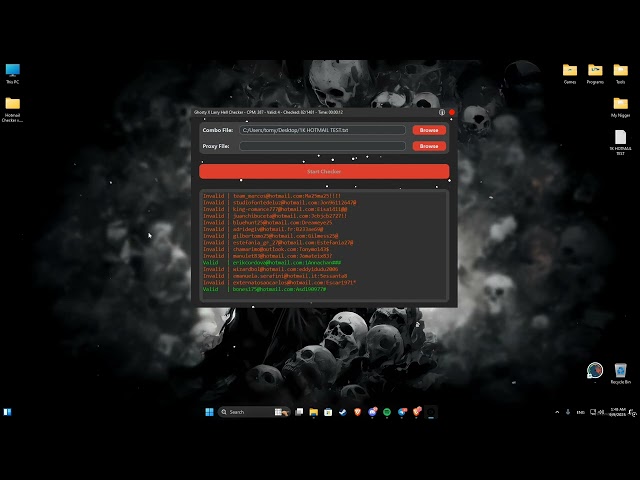This screenshot has width=640, height=480.
Task: Open Brave icon with notification badge
Action: (x=417, y=412)
